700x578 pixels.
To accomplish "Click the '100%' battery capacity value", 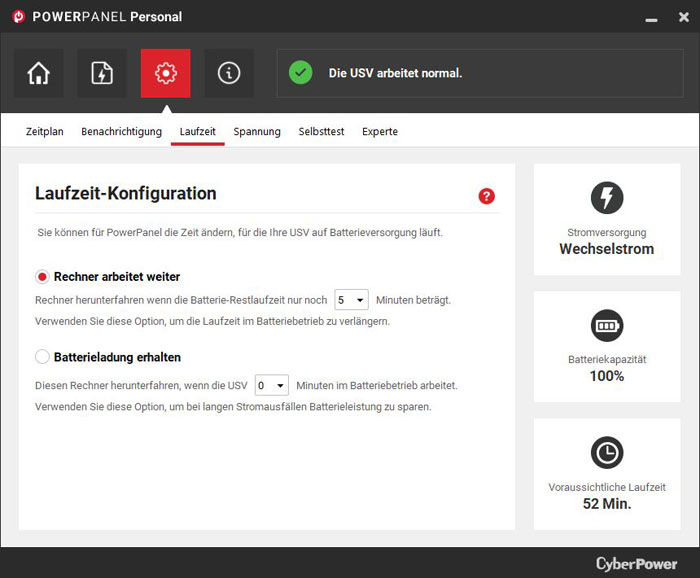I will 607,376.
